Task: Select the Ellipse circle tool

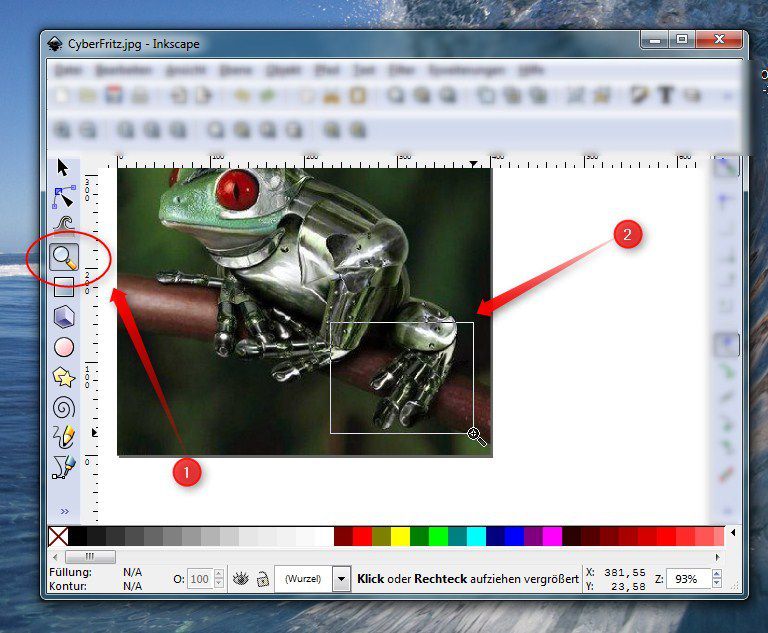Action: click(64, 347)
